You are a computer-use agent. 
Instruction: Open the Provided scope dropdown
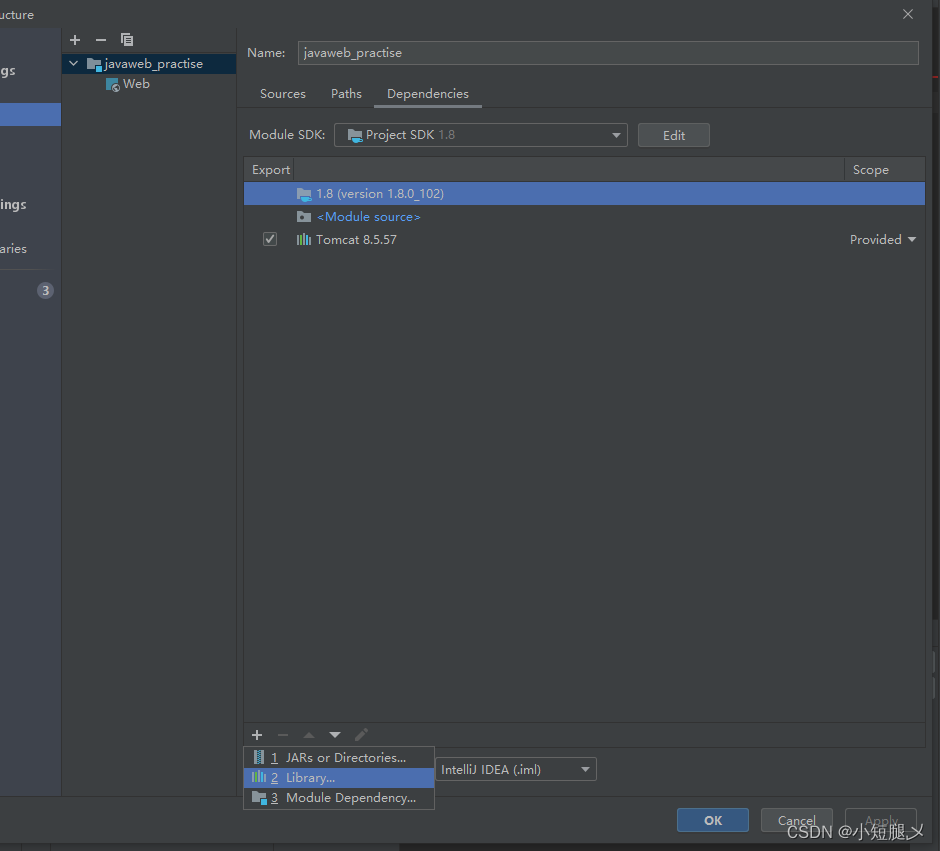click(882, 240)
